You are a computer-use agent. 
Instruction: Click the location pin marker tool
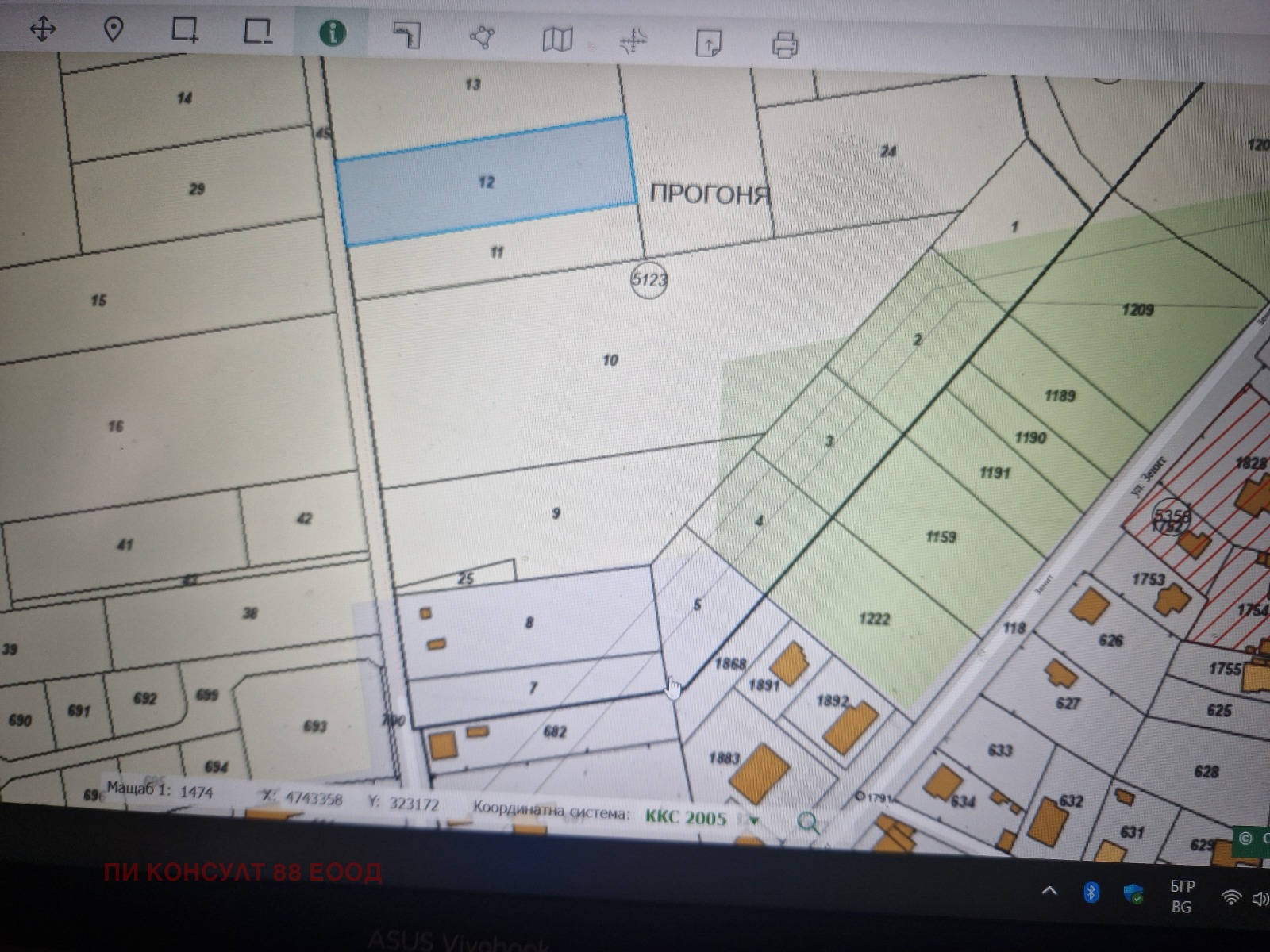coord(114,30)
